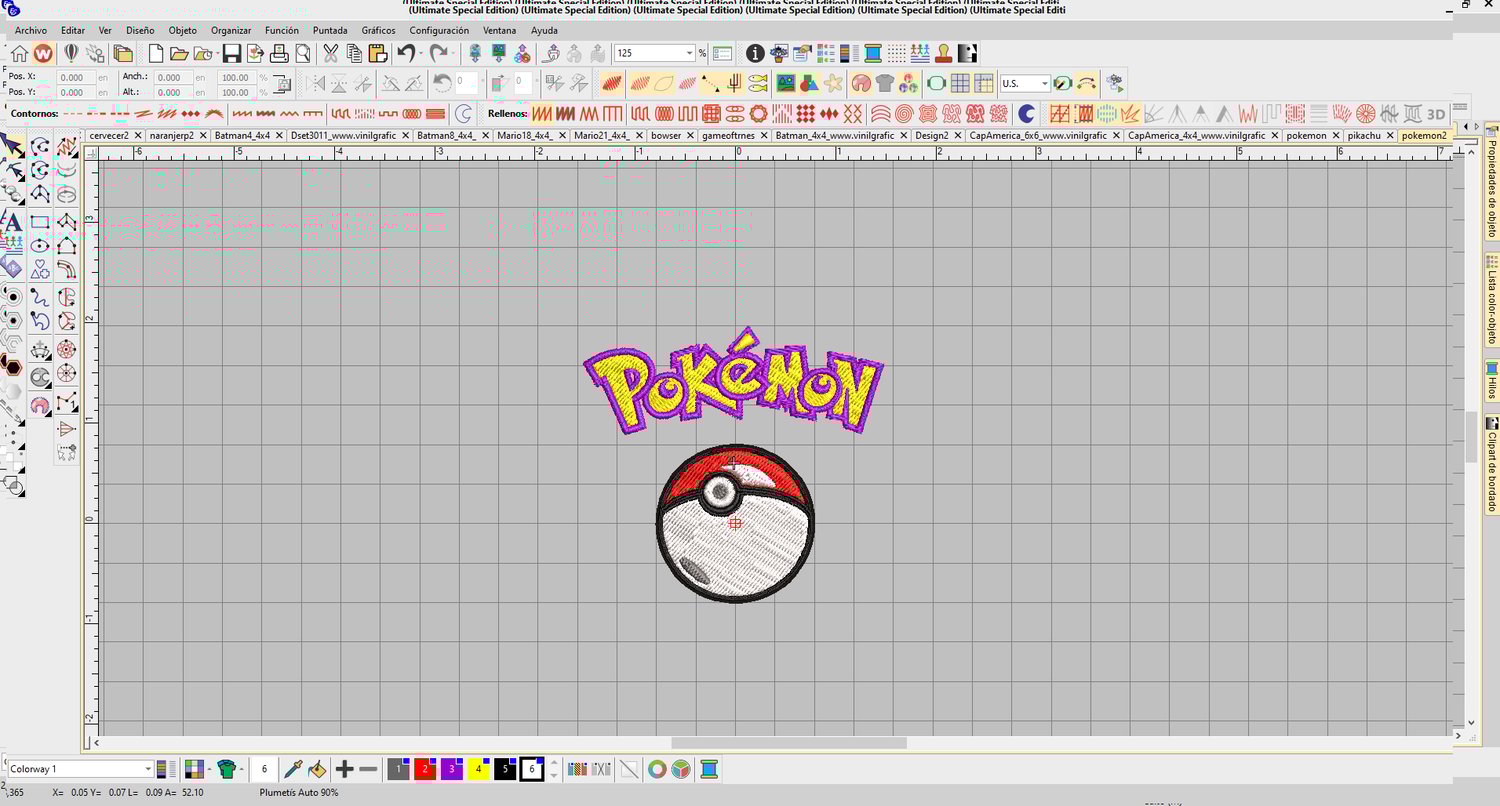Expand the green T-shirt product dropdown arrow
The image size is (1500, 806).
[242, 769]
